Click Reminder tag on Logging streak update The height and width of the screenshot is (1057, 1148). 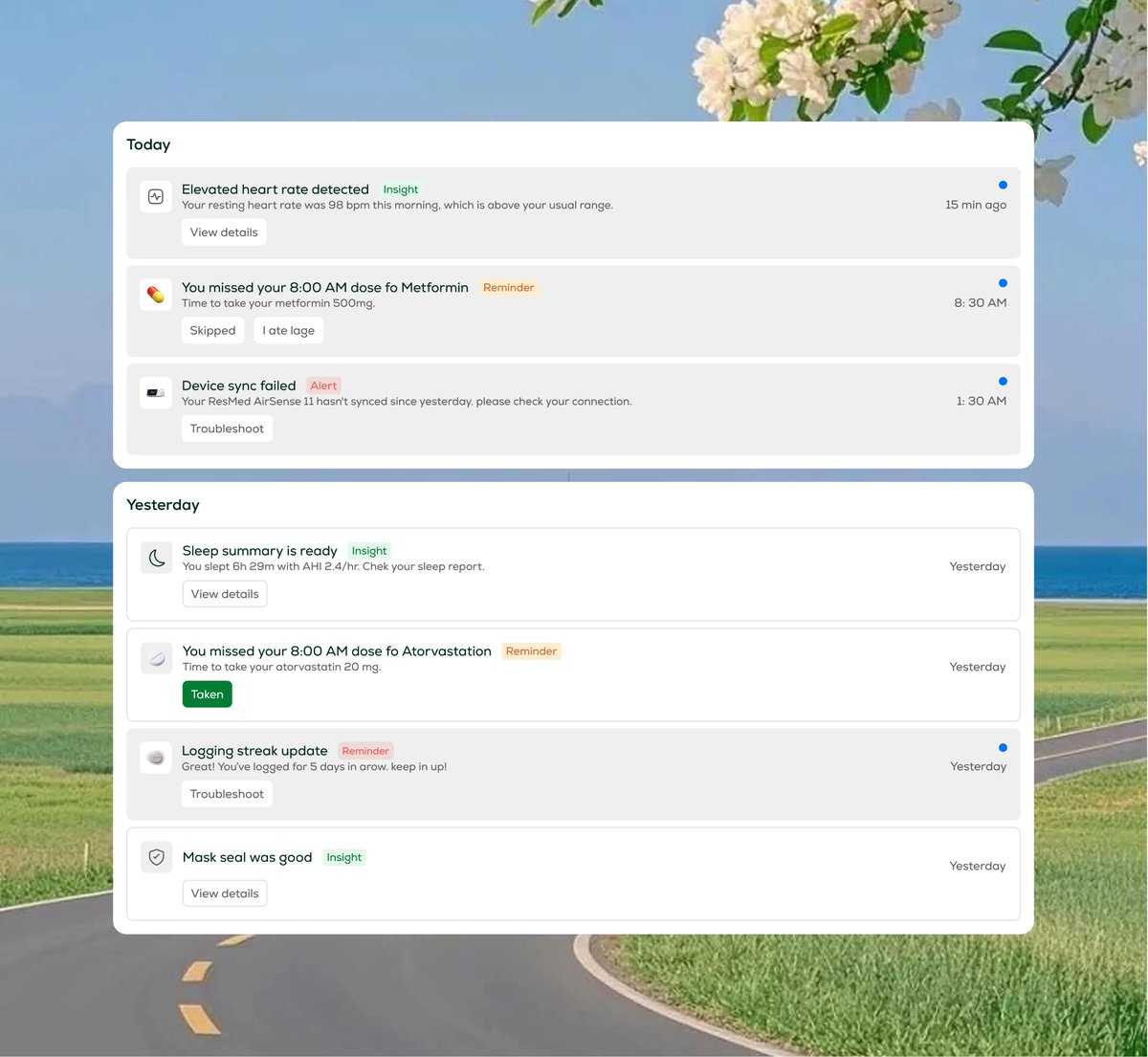365,751
